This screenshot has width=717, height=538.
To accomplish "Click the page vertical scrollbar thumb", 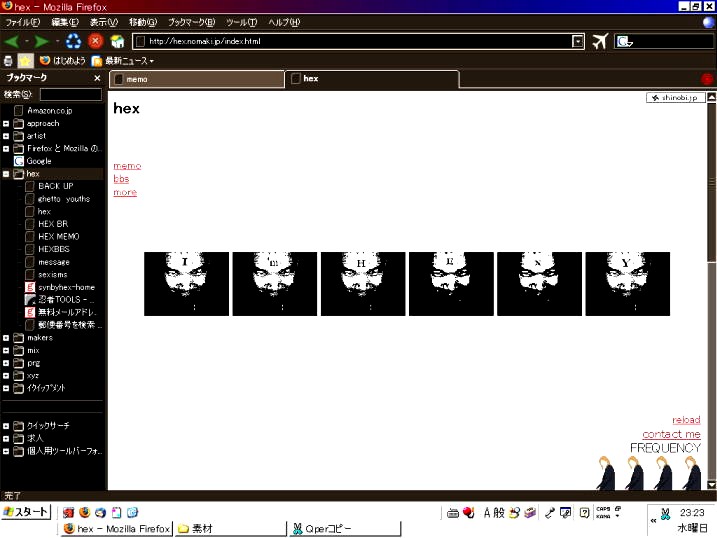I will 712,183.
